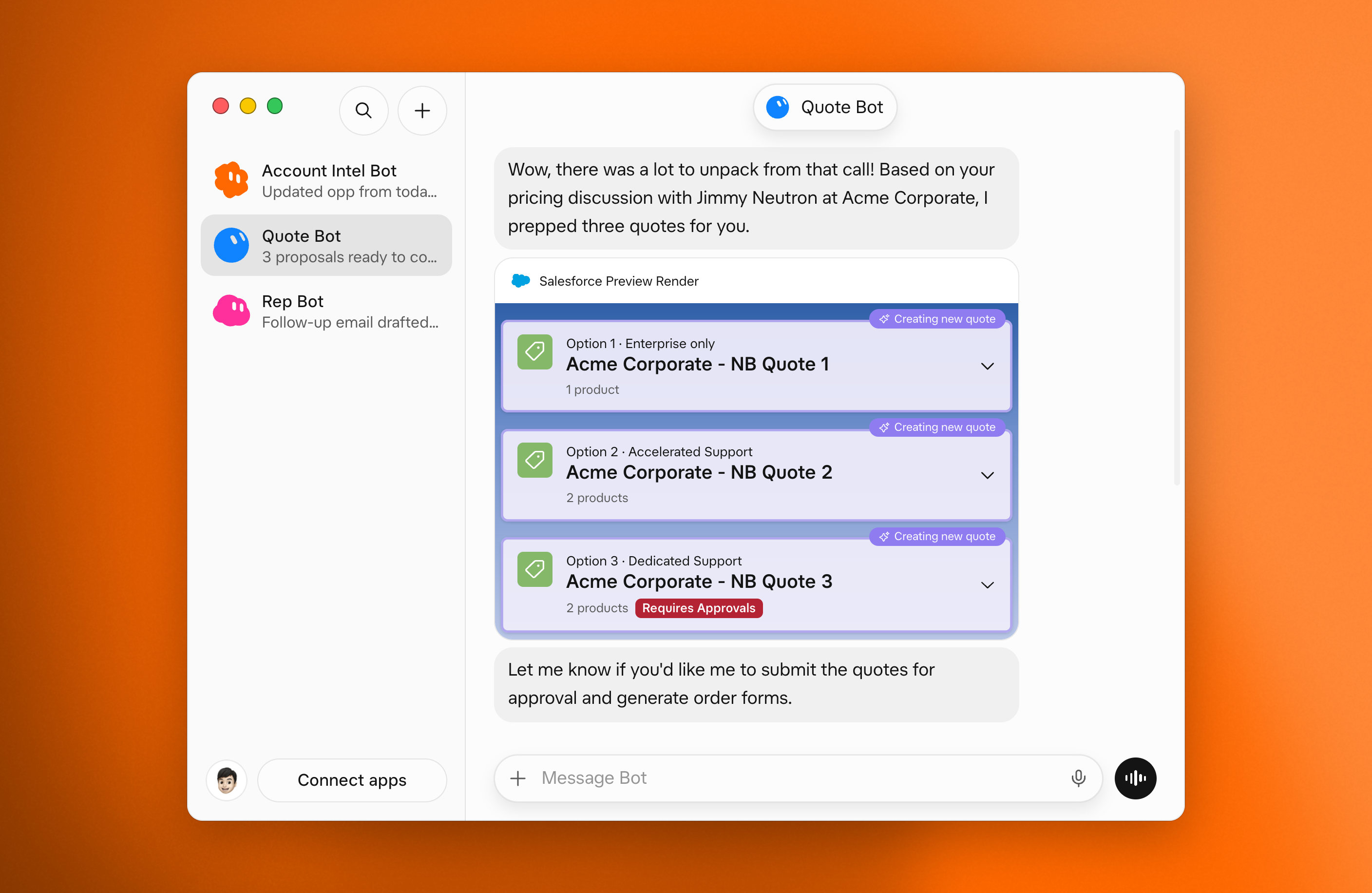Screen dimensions: 1372x893
Task: Click the green zoom window button
Action: point(274,106)
